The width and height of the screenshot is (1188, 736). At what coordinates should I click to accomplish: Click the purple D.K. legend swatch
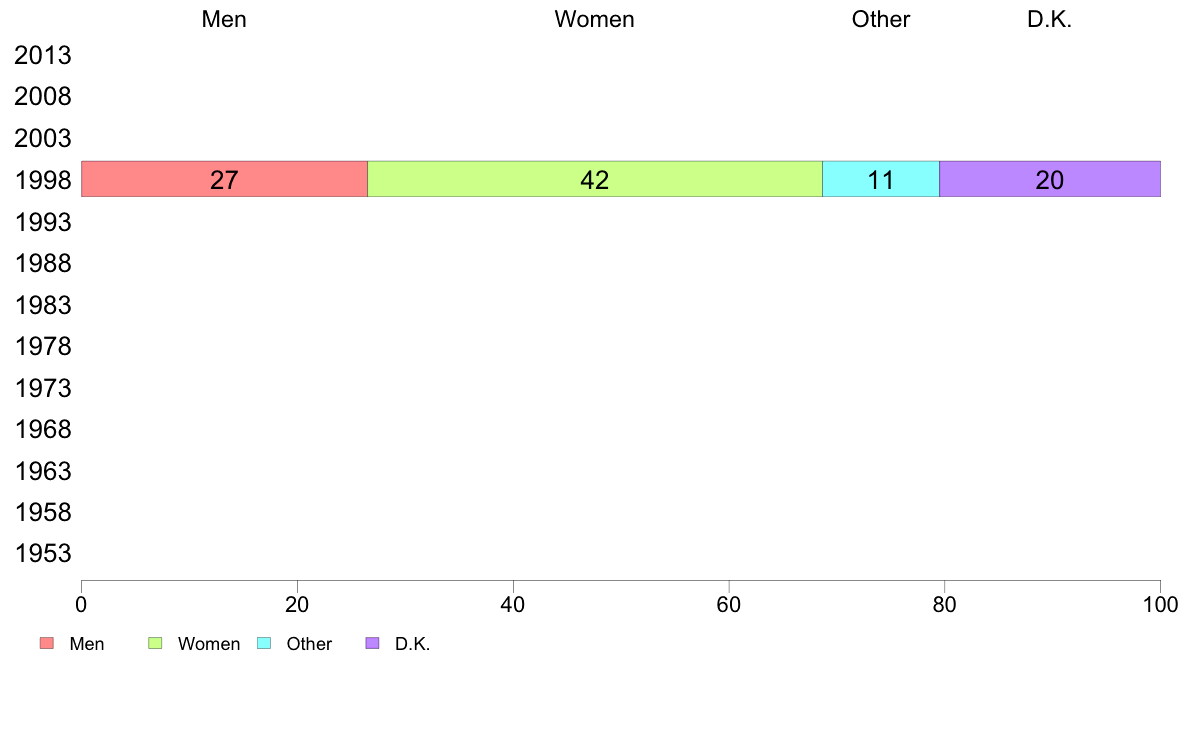372,643
